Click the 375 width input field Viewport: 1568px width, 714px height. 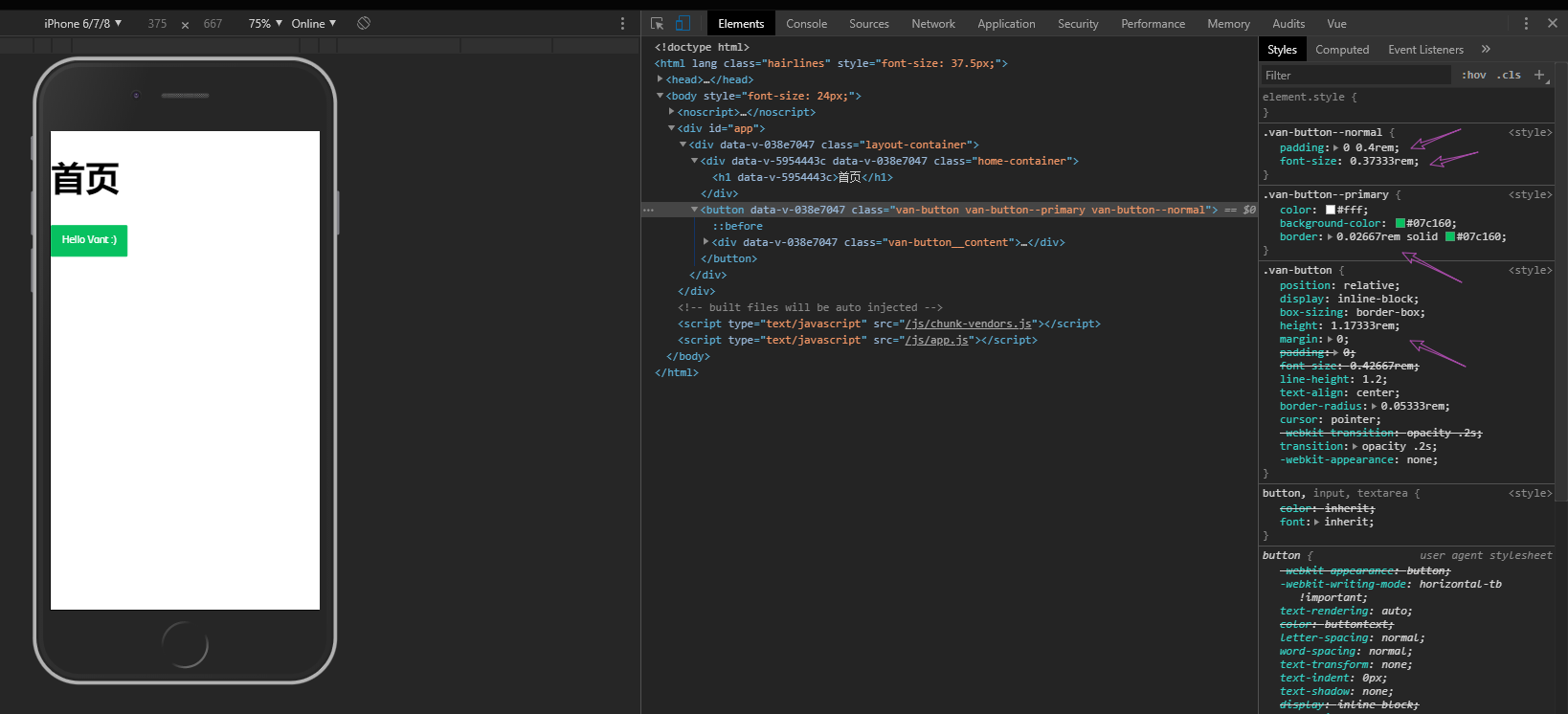tap(157, 24)
